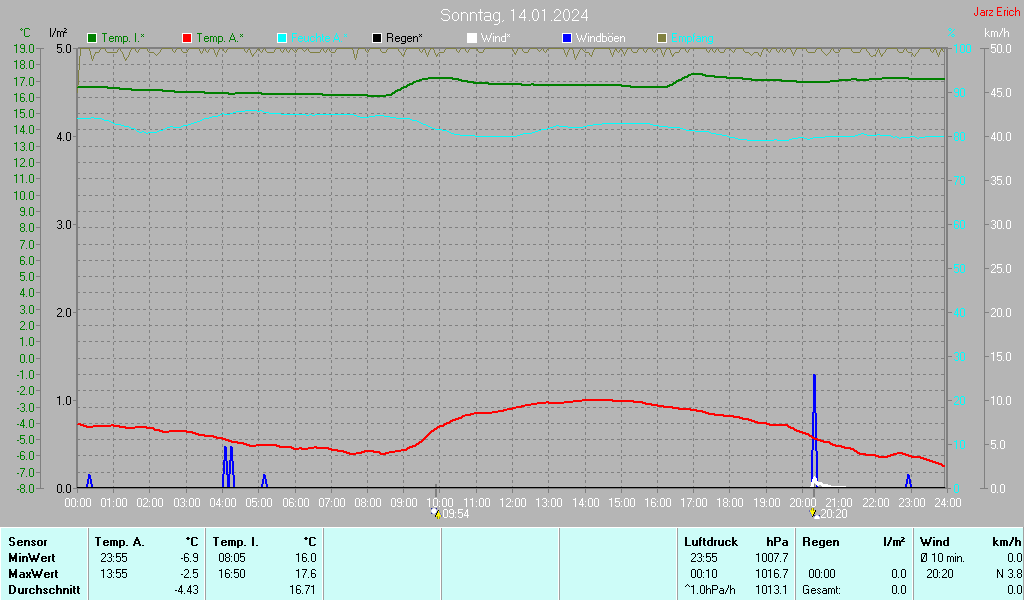Image resolution: width=1024 pixels, height=600 pixels.
Task: Click the sunrise icon at 09:54
Action: pos(436,514)
